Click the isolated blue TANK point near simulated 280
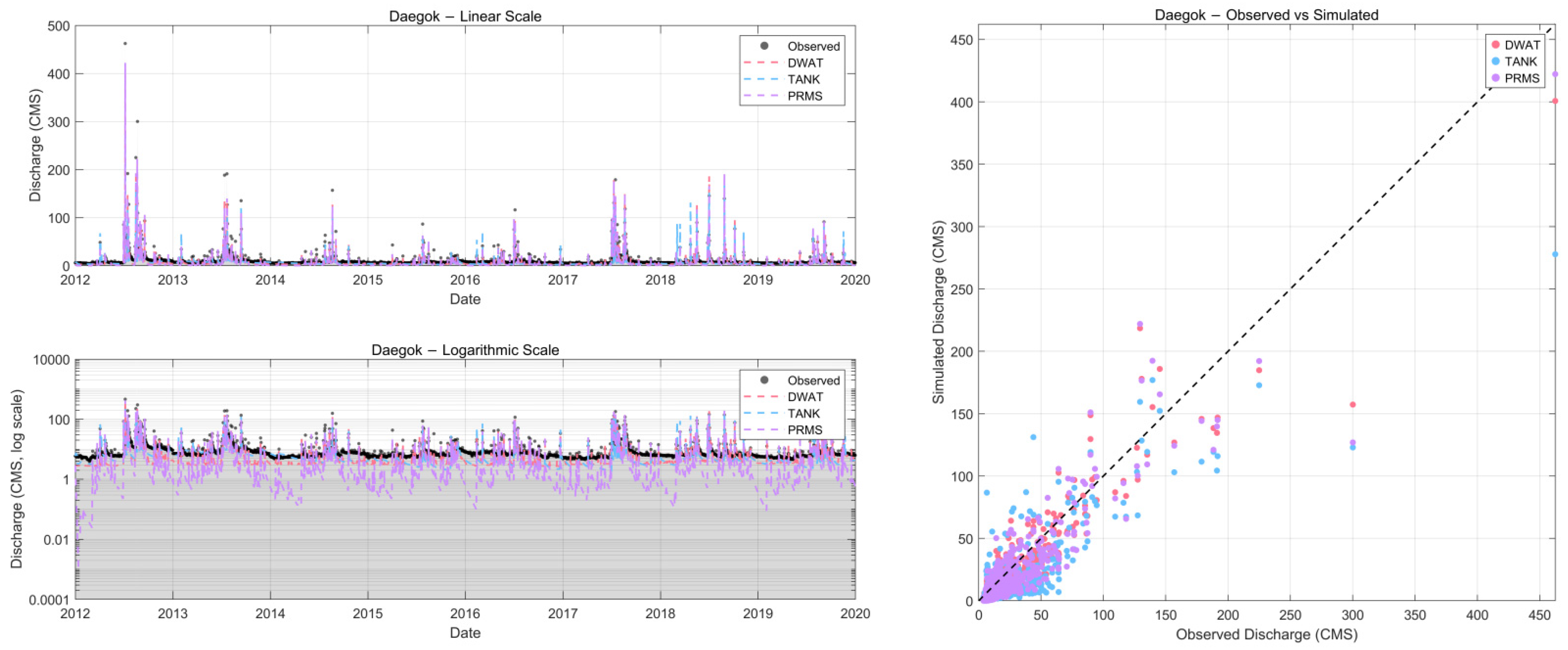 1555,255
